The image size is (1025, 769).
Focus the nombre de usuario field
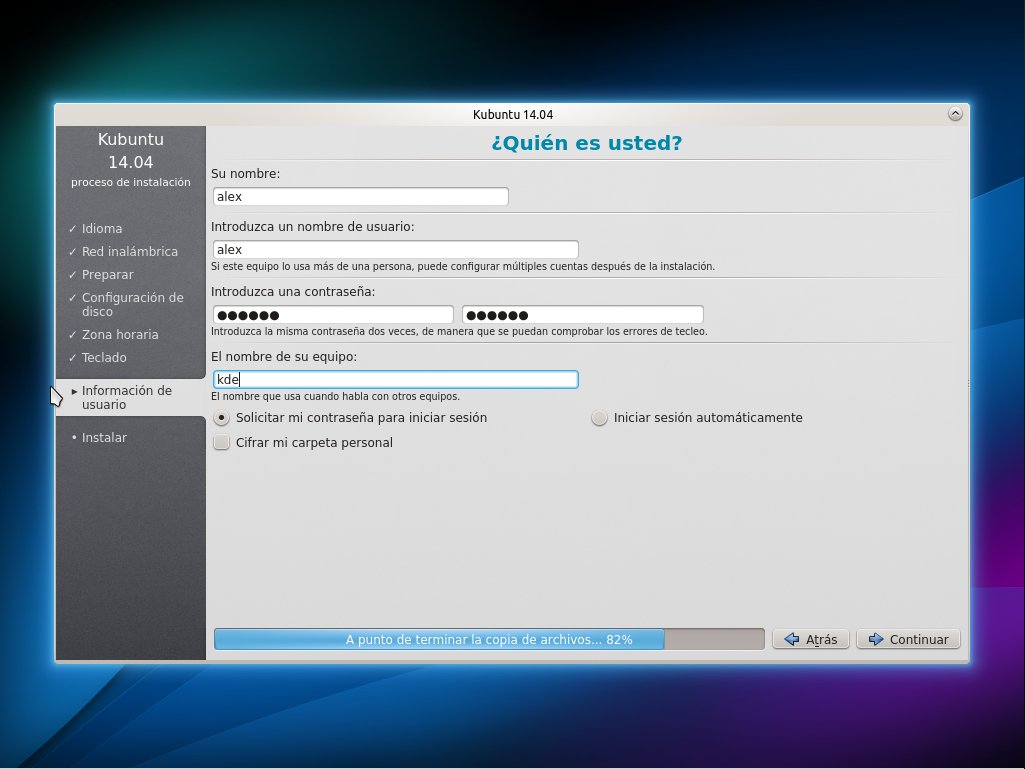tap(395, 249)
